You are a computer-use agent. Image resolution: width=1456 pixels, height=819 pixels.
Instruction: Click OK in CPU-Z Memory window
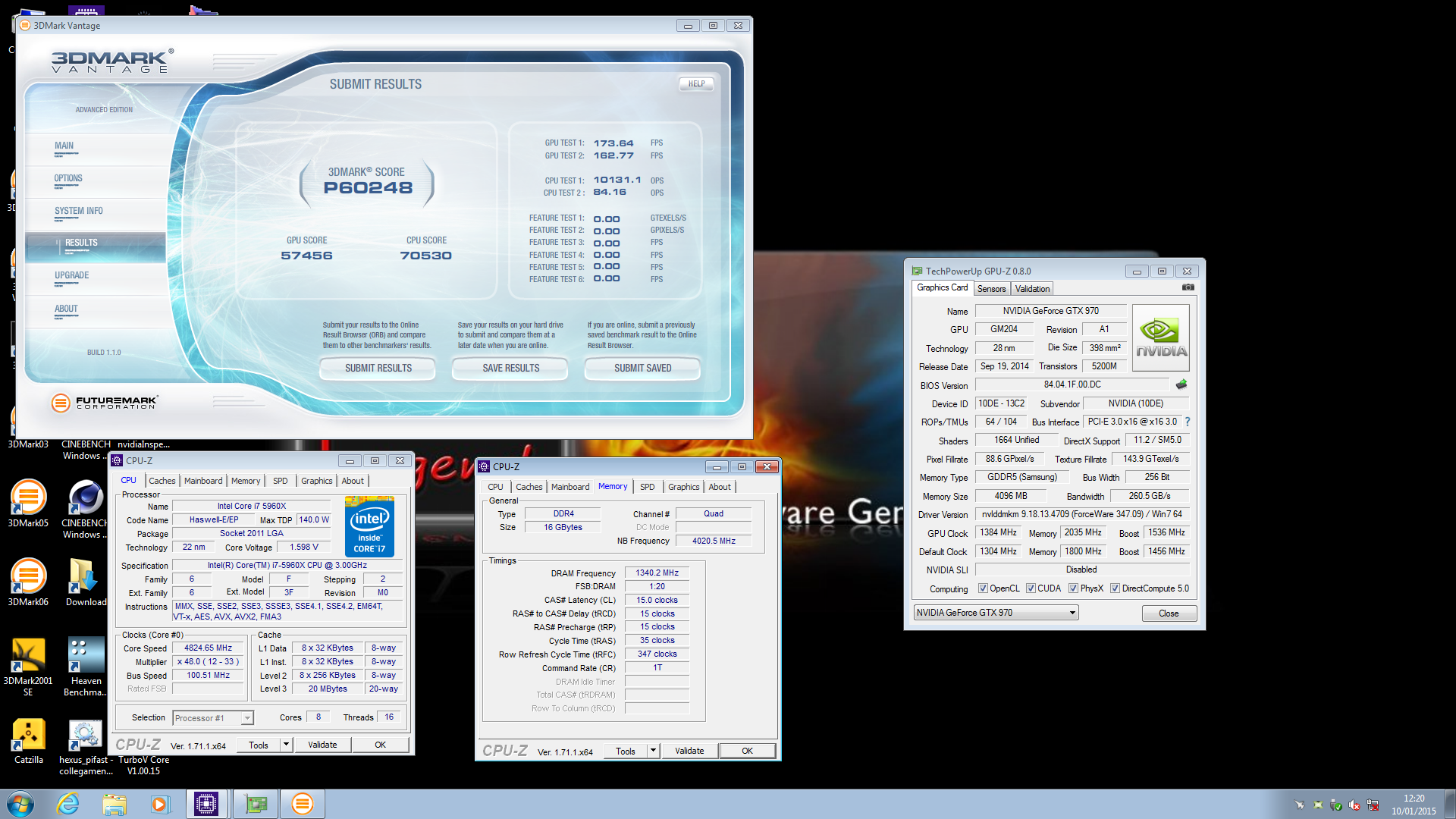coord(747,751)
